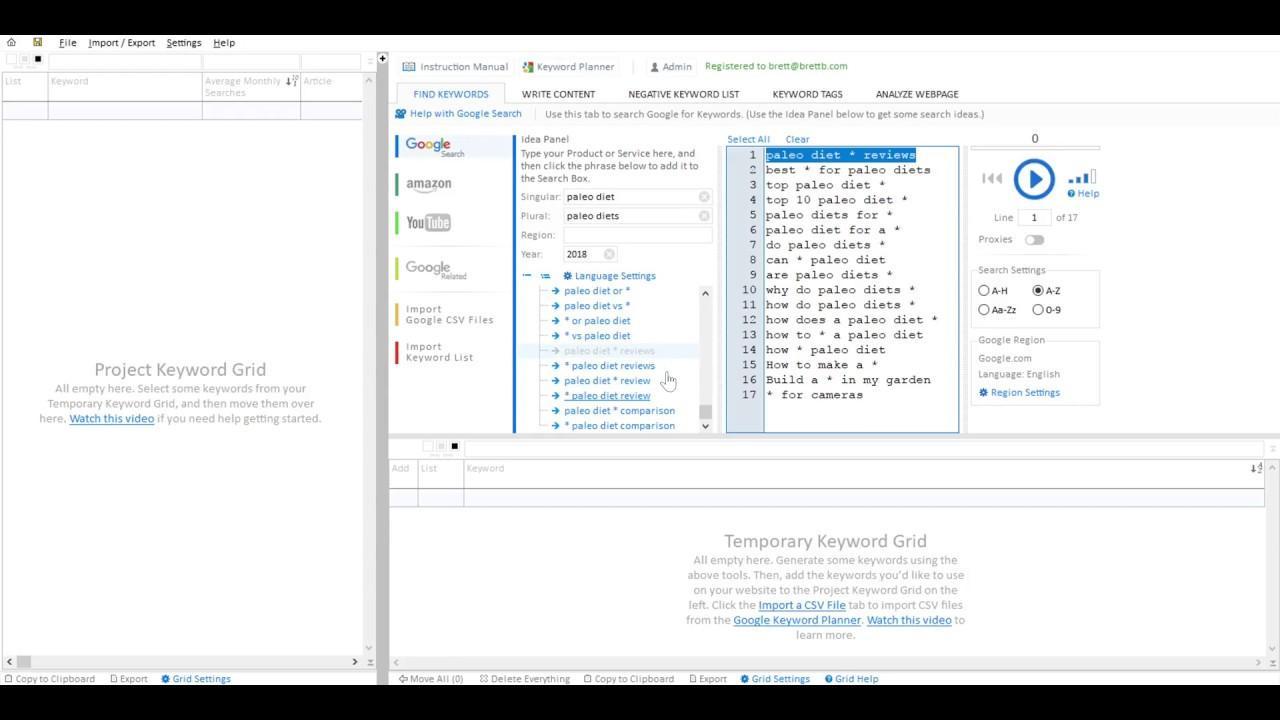Image resolution: width=1280 pixels, height=720 pixels.
Task: Click Select All above the search box
Action: click(x=748, y=140)
